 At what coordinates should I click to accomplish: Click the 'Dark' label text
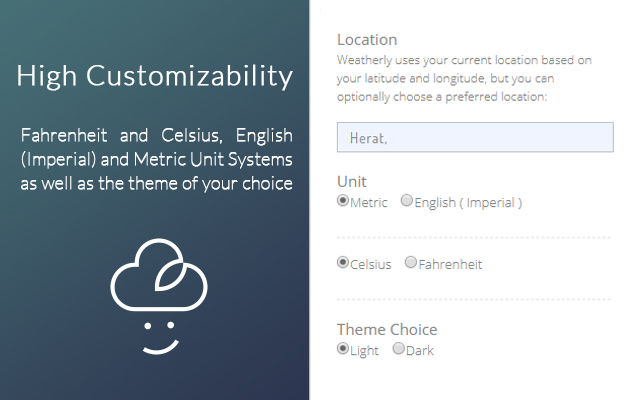coord(421,351)
